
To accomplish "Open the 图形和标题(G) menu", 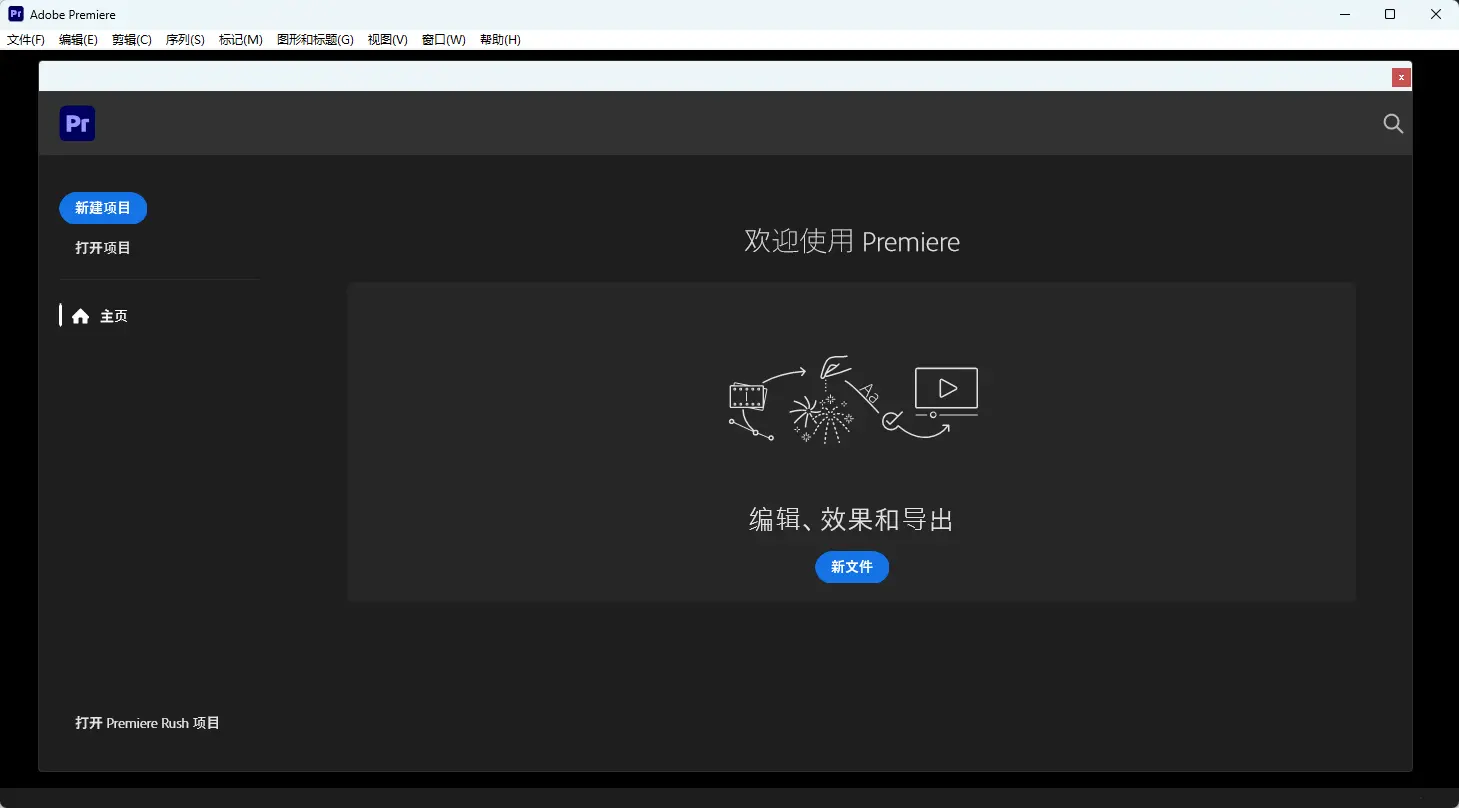I will click(x=315, y=40).
